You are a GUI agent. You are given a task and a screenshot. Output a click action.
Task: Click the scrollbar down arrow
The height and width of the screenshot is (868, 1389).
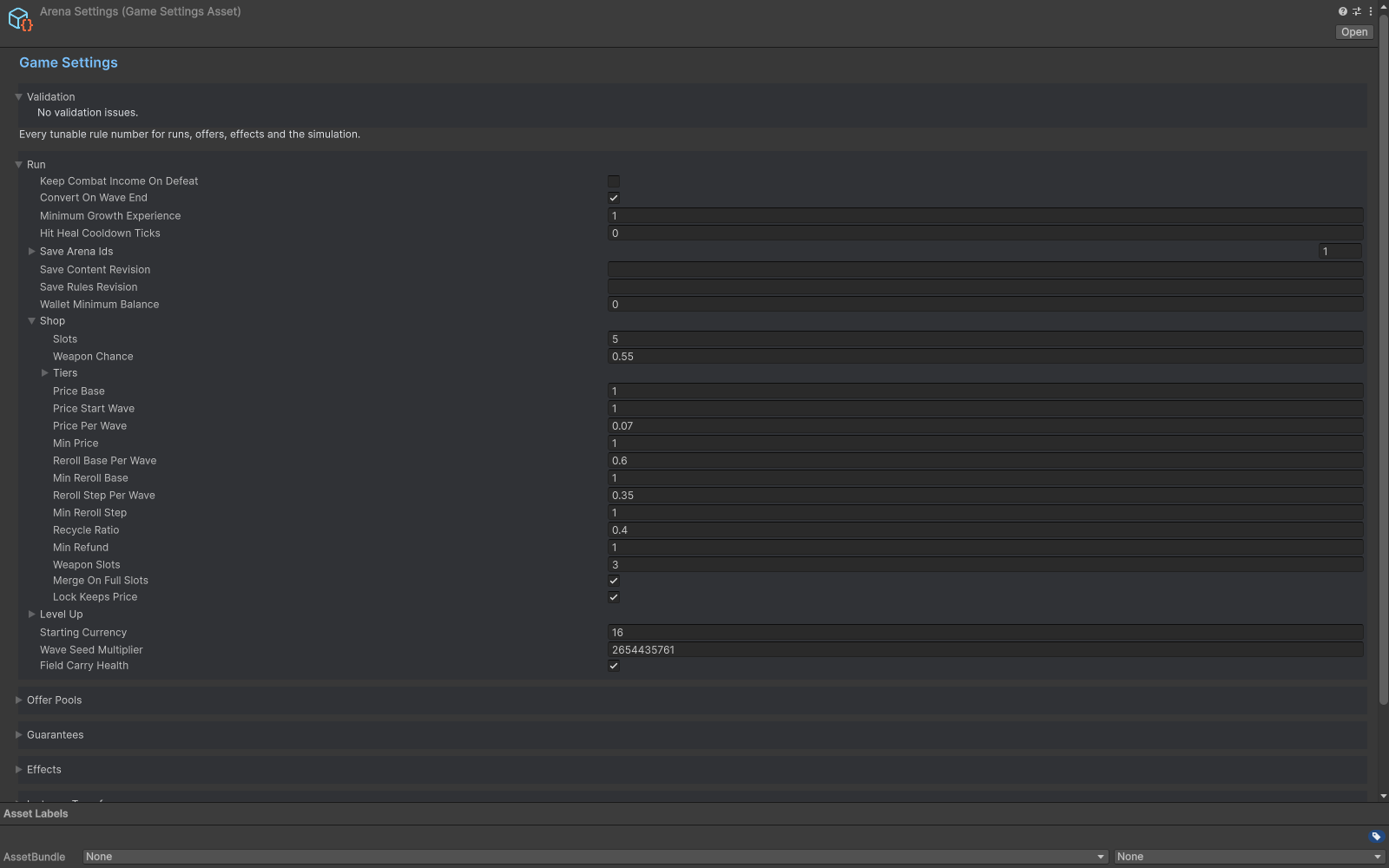pos(1384,796)
